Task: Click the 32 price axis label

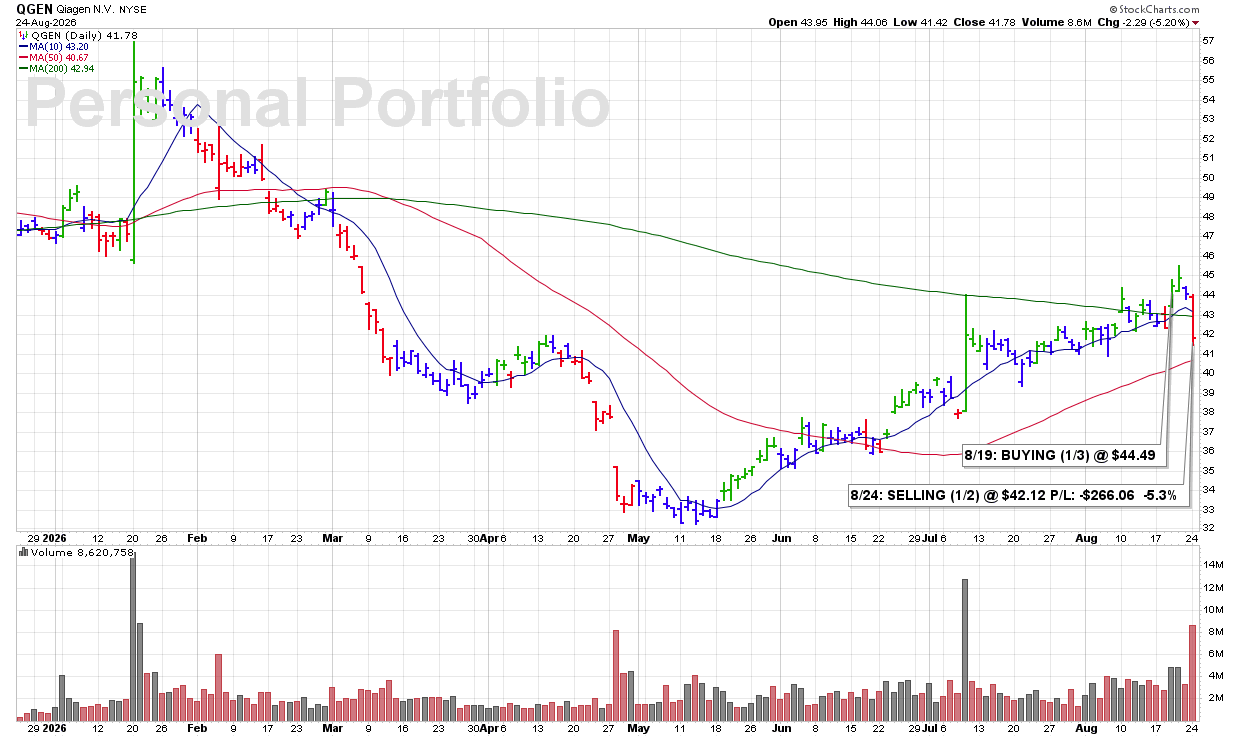Action: (1207, 527)
